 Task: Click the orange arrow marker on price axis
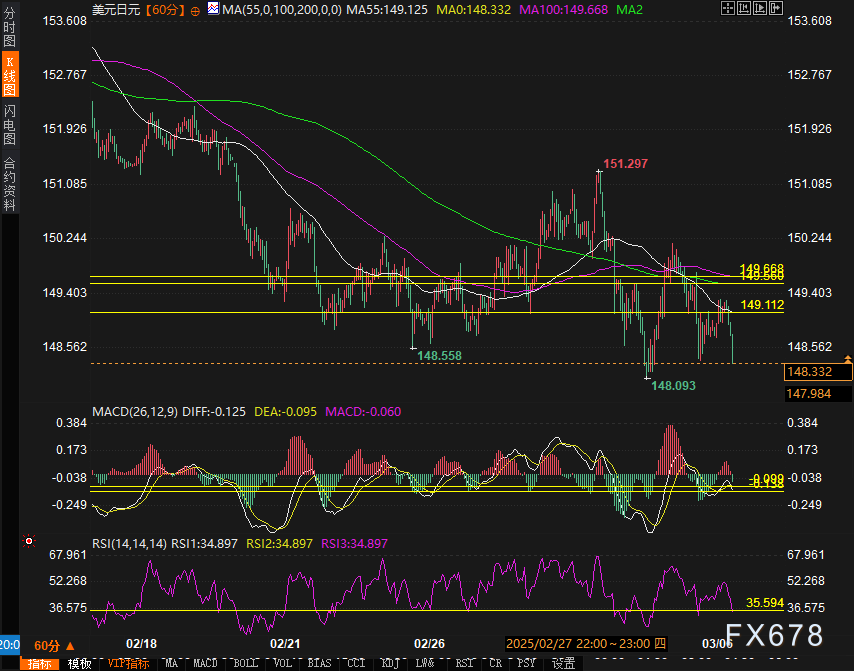(x=848, y=357)
